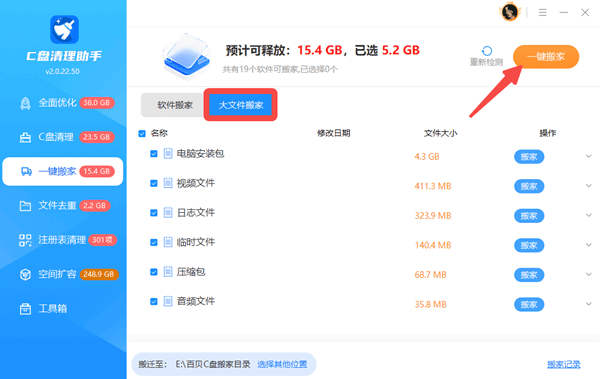
Task: Click 搬家 button for 临时文件
Action: click(x=529, y=245)
